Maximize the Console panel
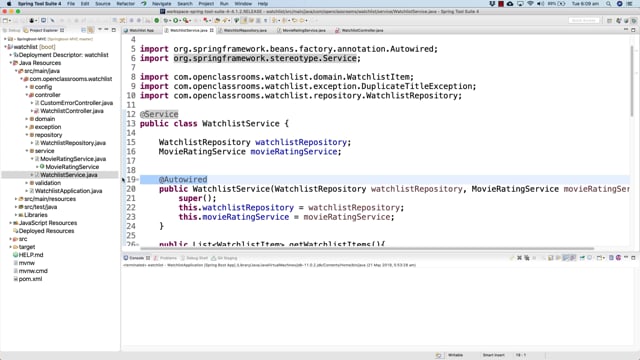This screenshot has width=640, height=360. pyautogui.click(x=633, y=258)
